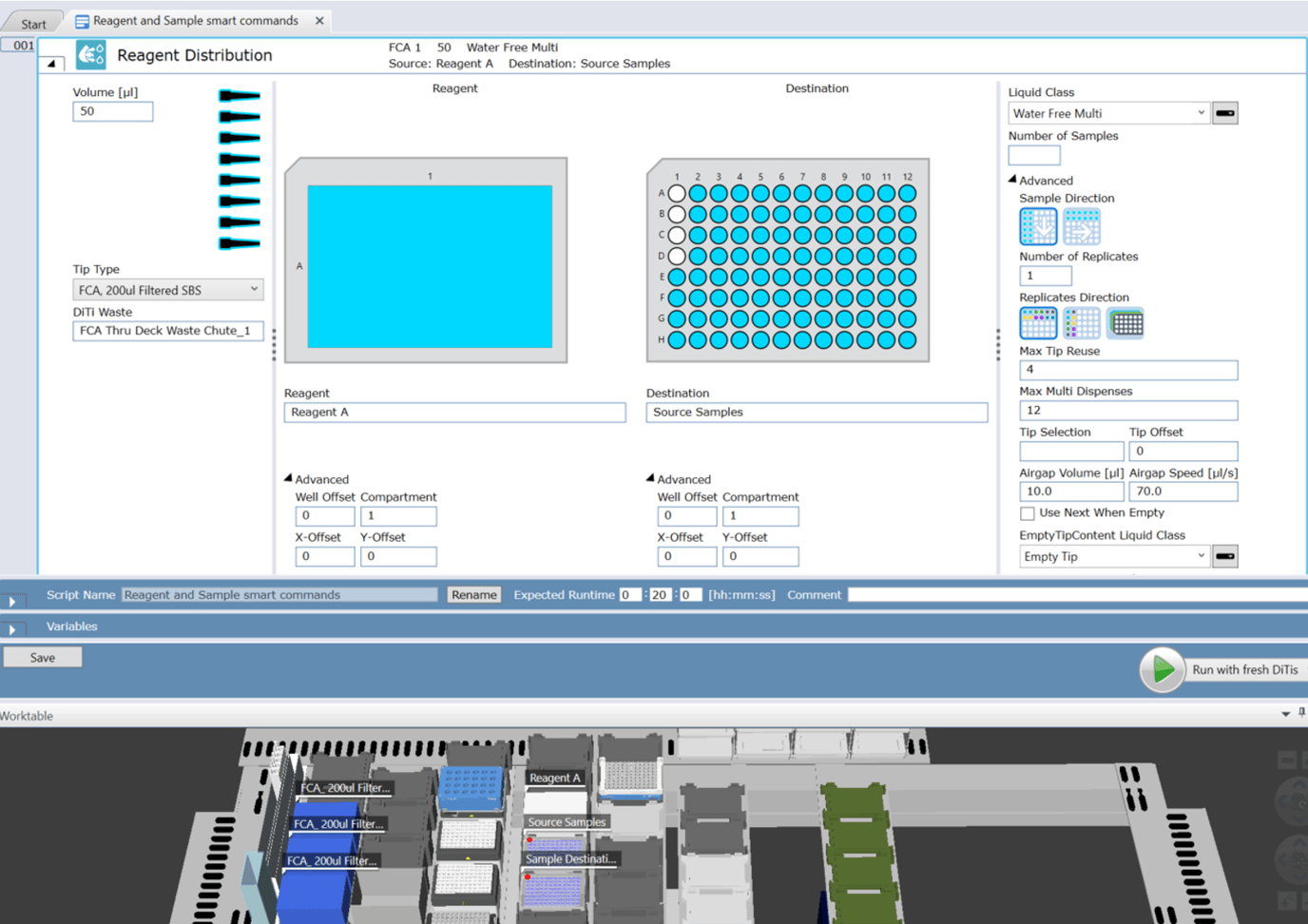Click the green Run play icon
1308x924 pixels.
[x=1162, y=670]
